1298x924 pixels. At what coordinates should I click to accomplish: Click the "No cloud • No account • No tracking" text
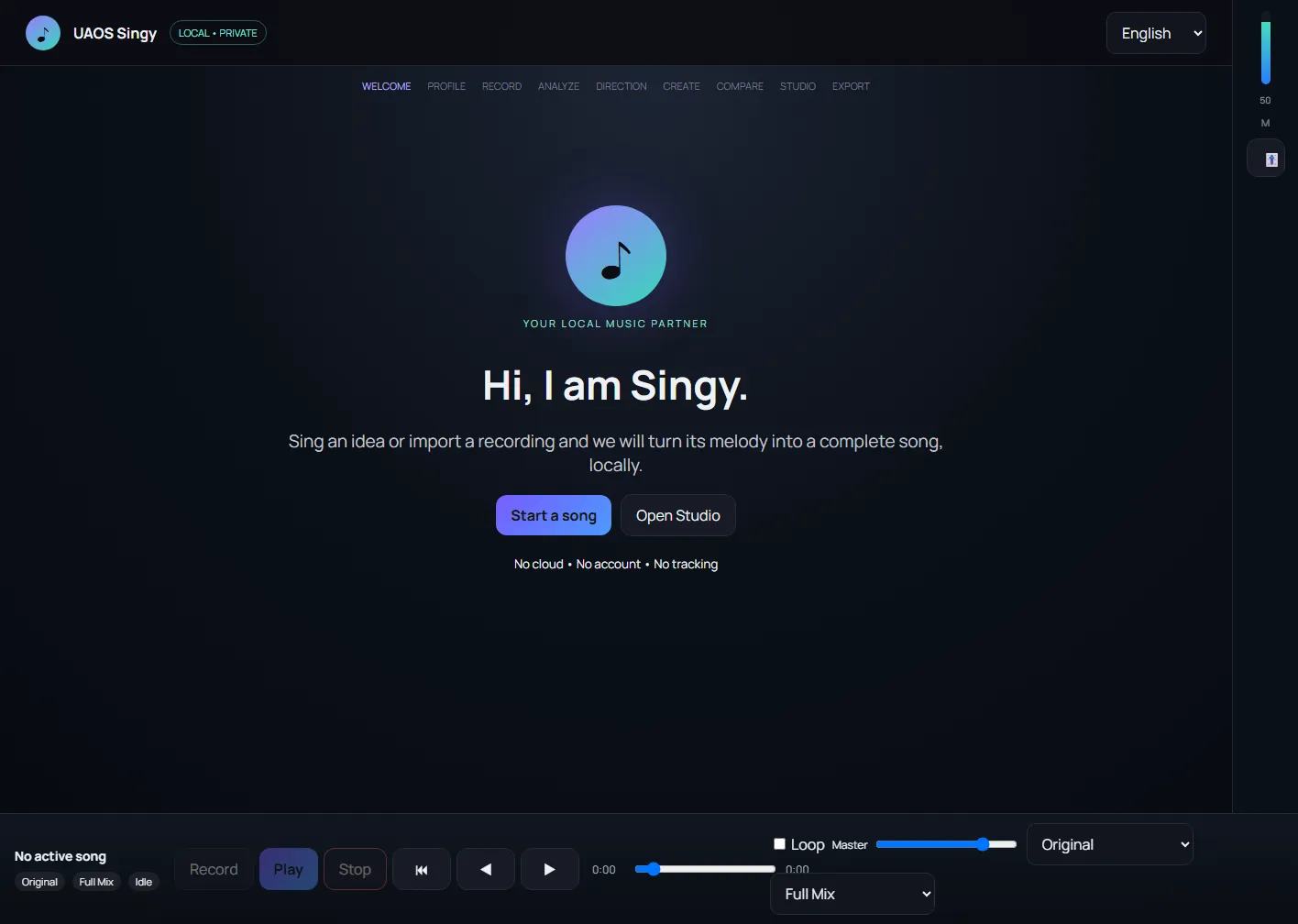click(616, 564)
